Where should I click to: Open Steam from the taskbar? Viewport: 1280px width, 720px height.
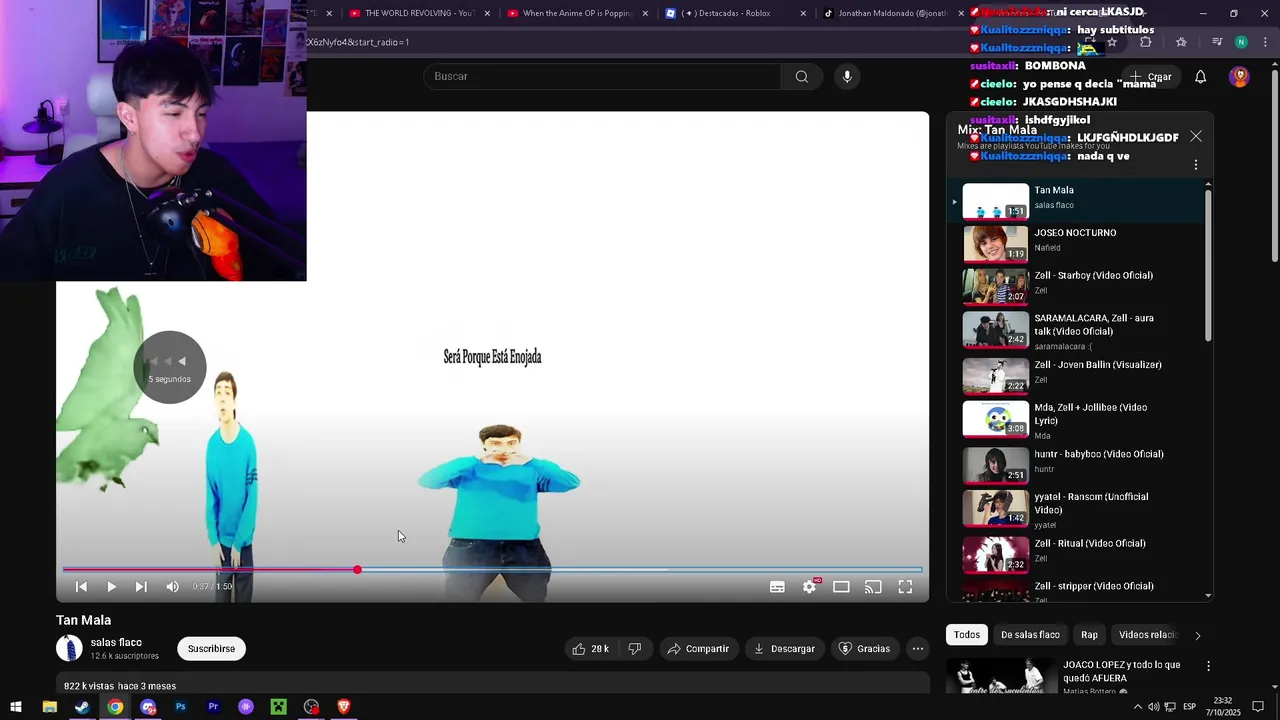click(x=82, y=707)
